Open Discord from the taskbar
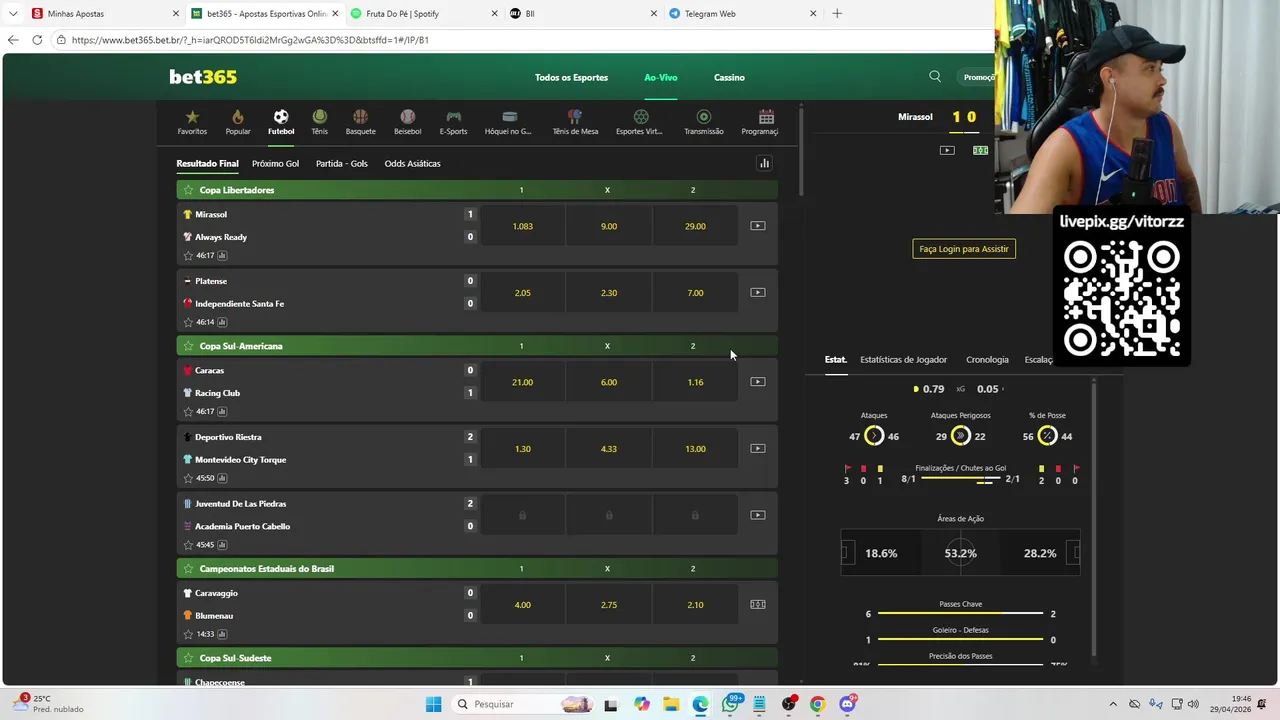 [x=848, y=704]
